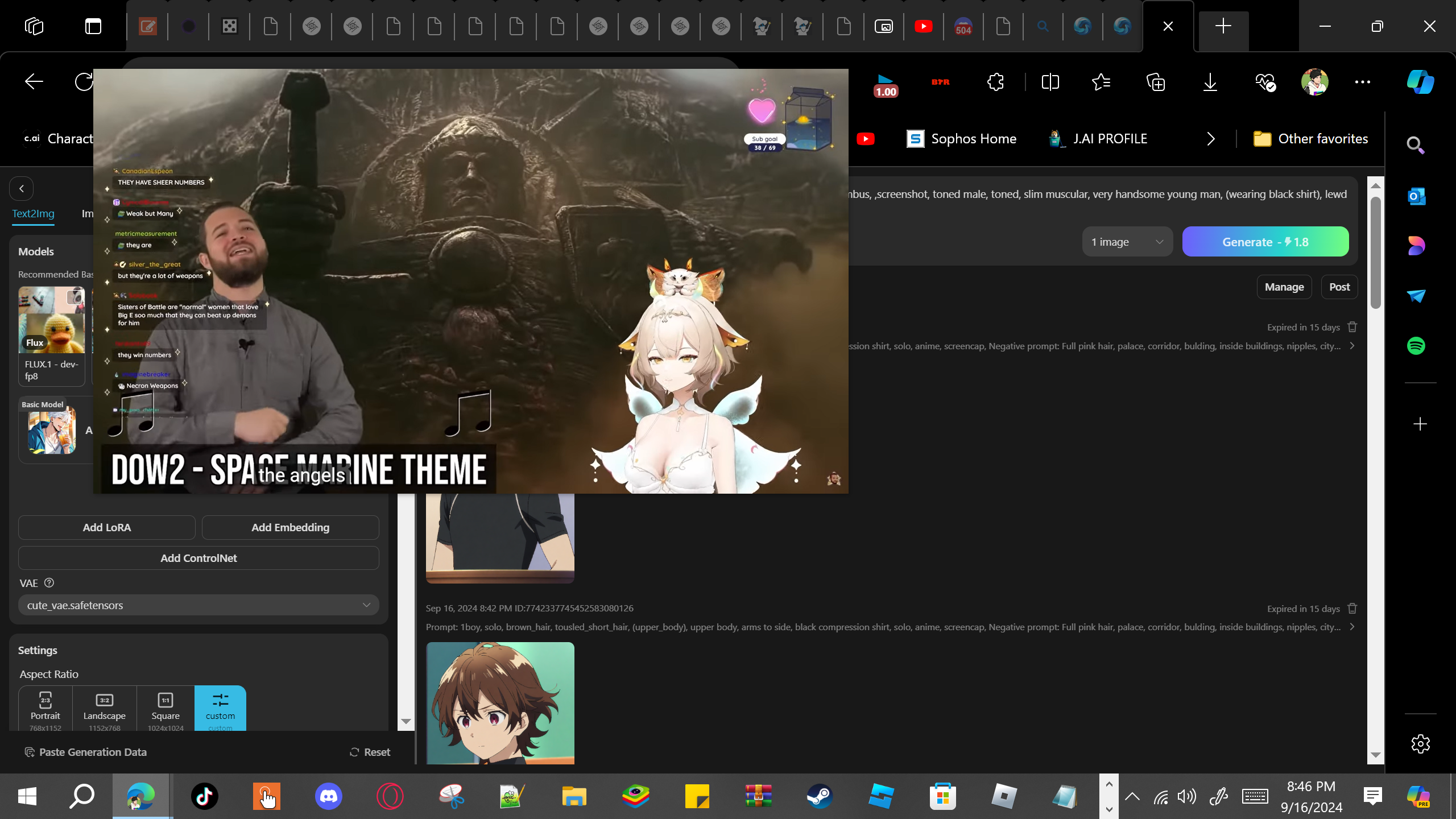Screen dimensions: 1456x819
Task: Open the Other favorites folder
Action: (1311, 139)
